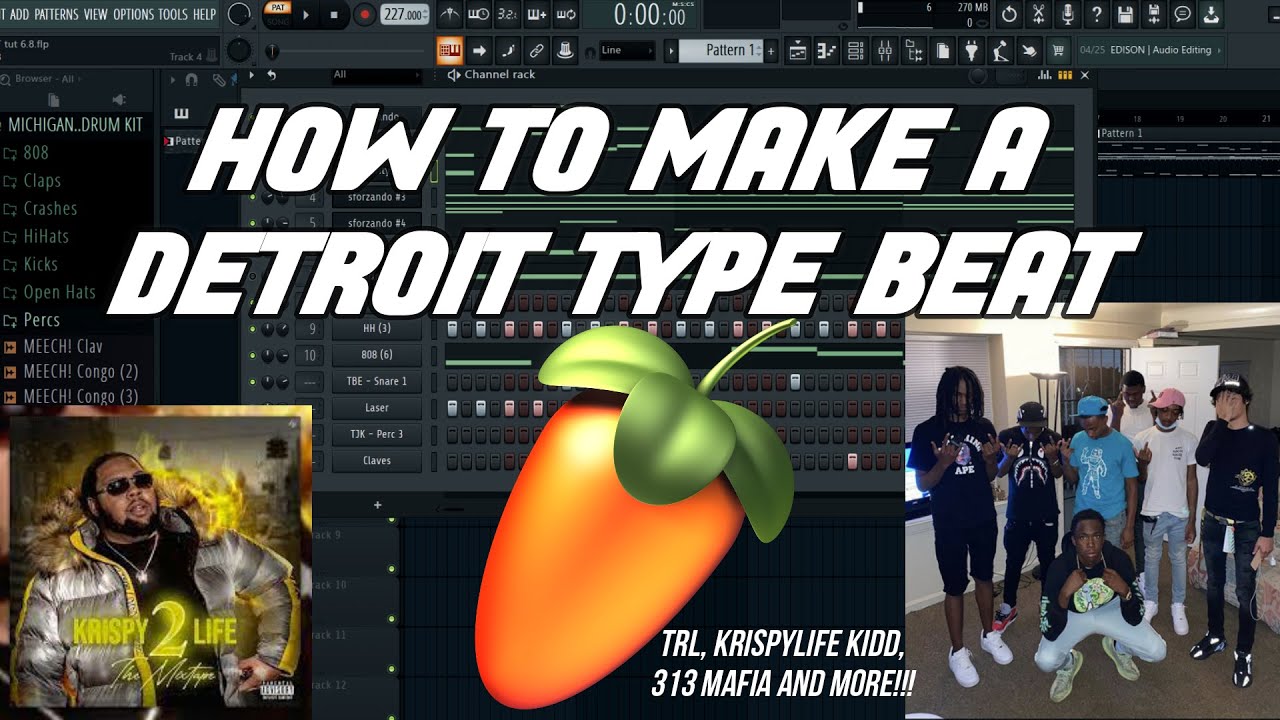Open undo history icon

1009,14
